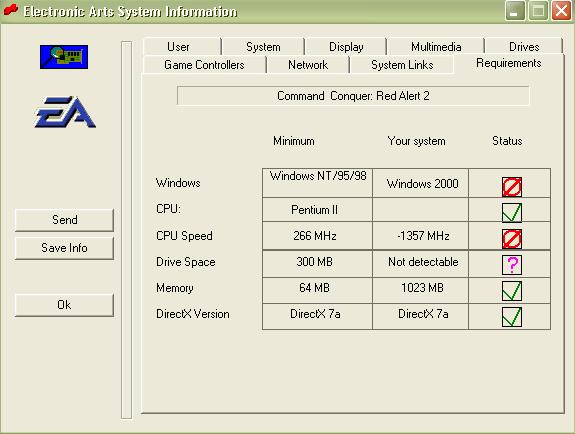
Task: Click the 'DirectX 7a' your system cell
Action: [421, 316]
